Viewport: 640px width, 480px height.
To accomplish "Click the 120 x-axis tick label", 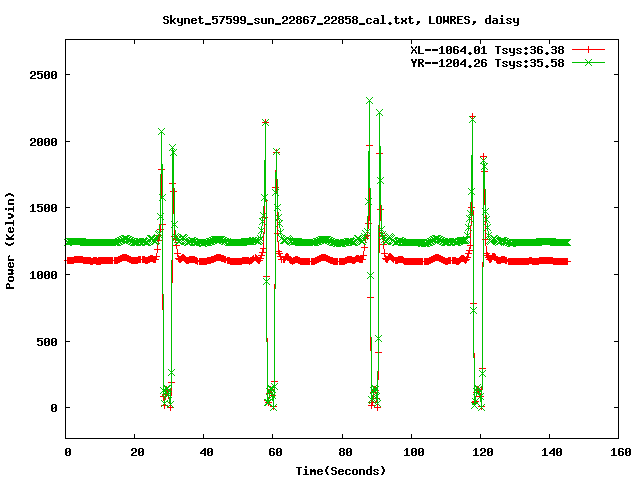I will pos(483,452).
